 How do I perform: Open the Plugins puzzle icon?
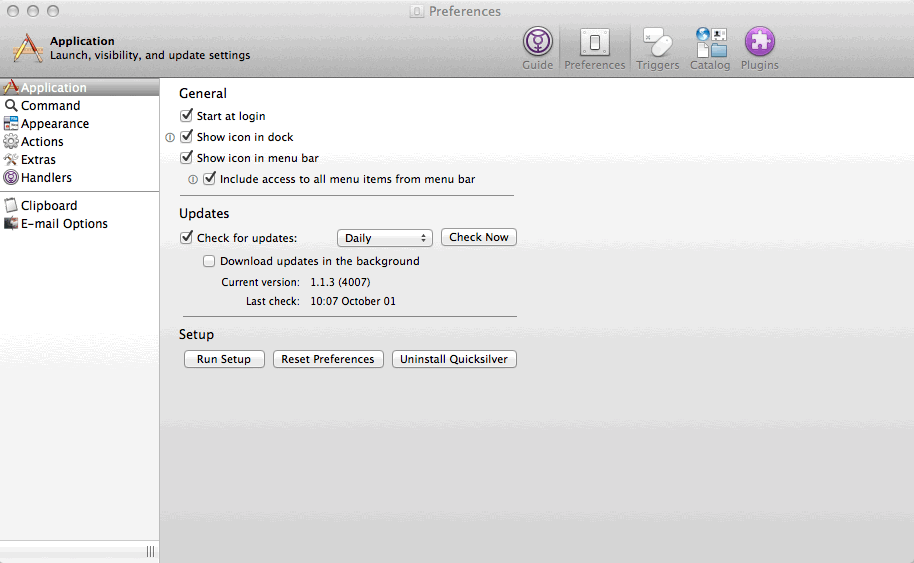(x=760, y=42)
